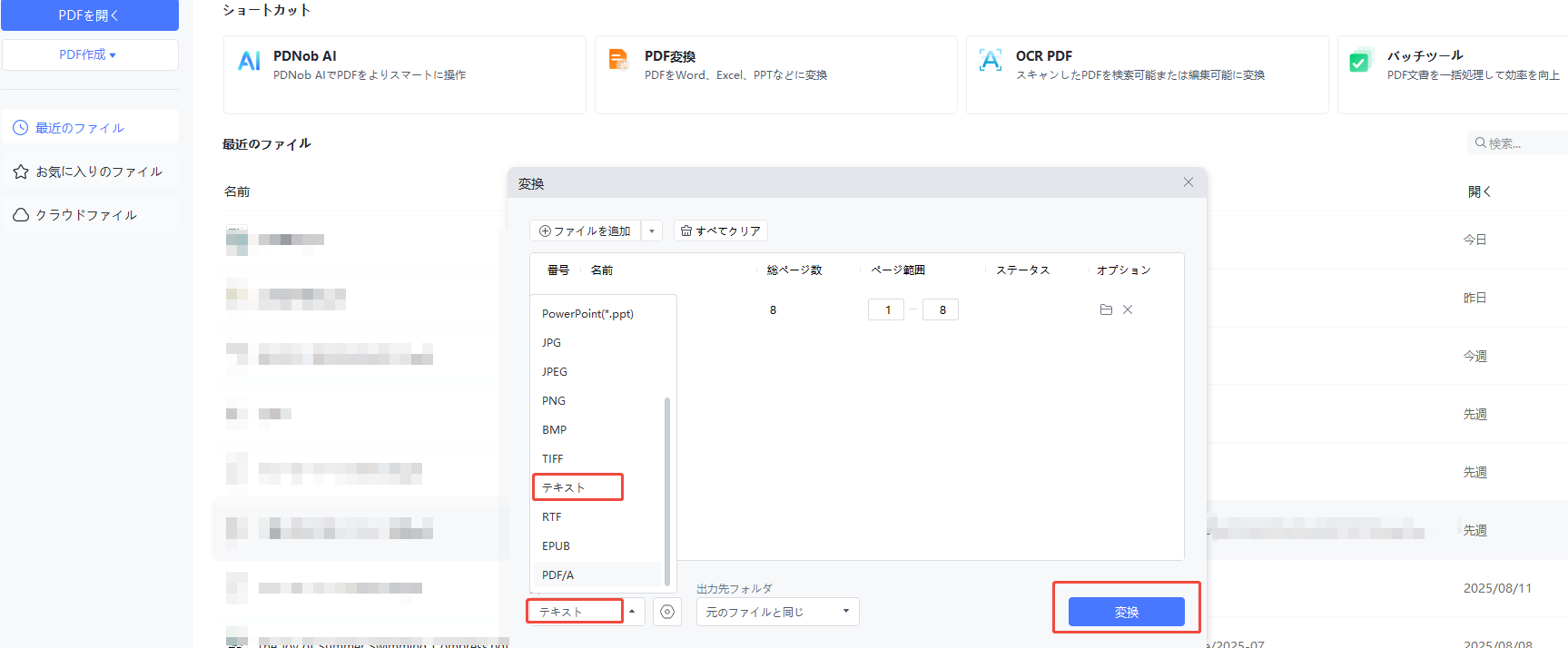Image resolution: width=1568 pixels, height=648 pixels.
Task: Open output folder icon in オプション column
Action: [x=1106, y=309]
